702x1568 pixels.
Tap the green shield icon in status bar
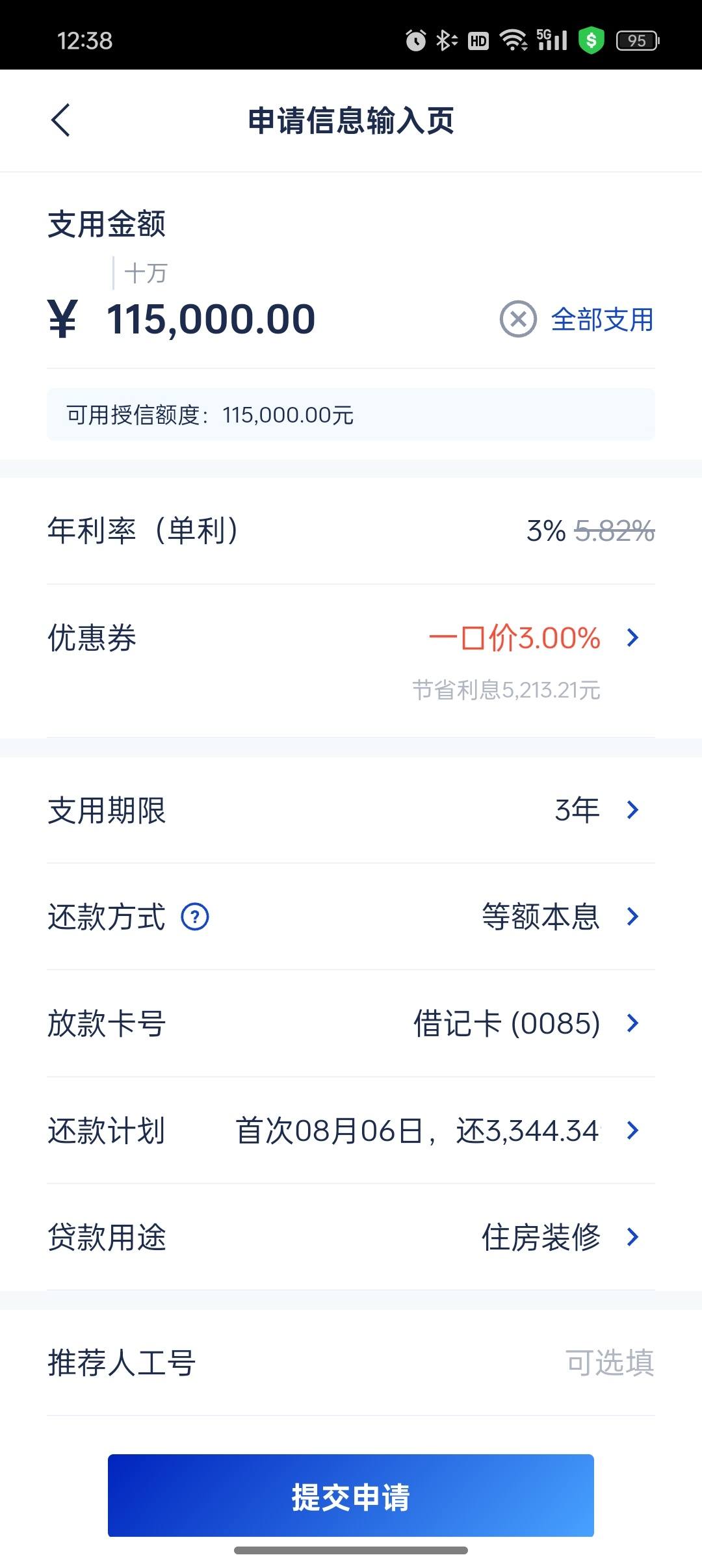coord(591,40)
